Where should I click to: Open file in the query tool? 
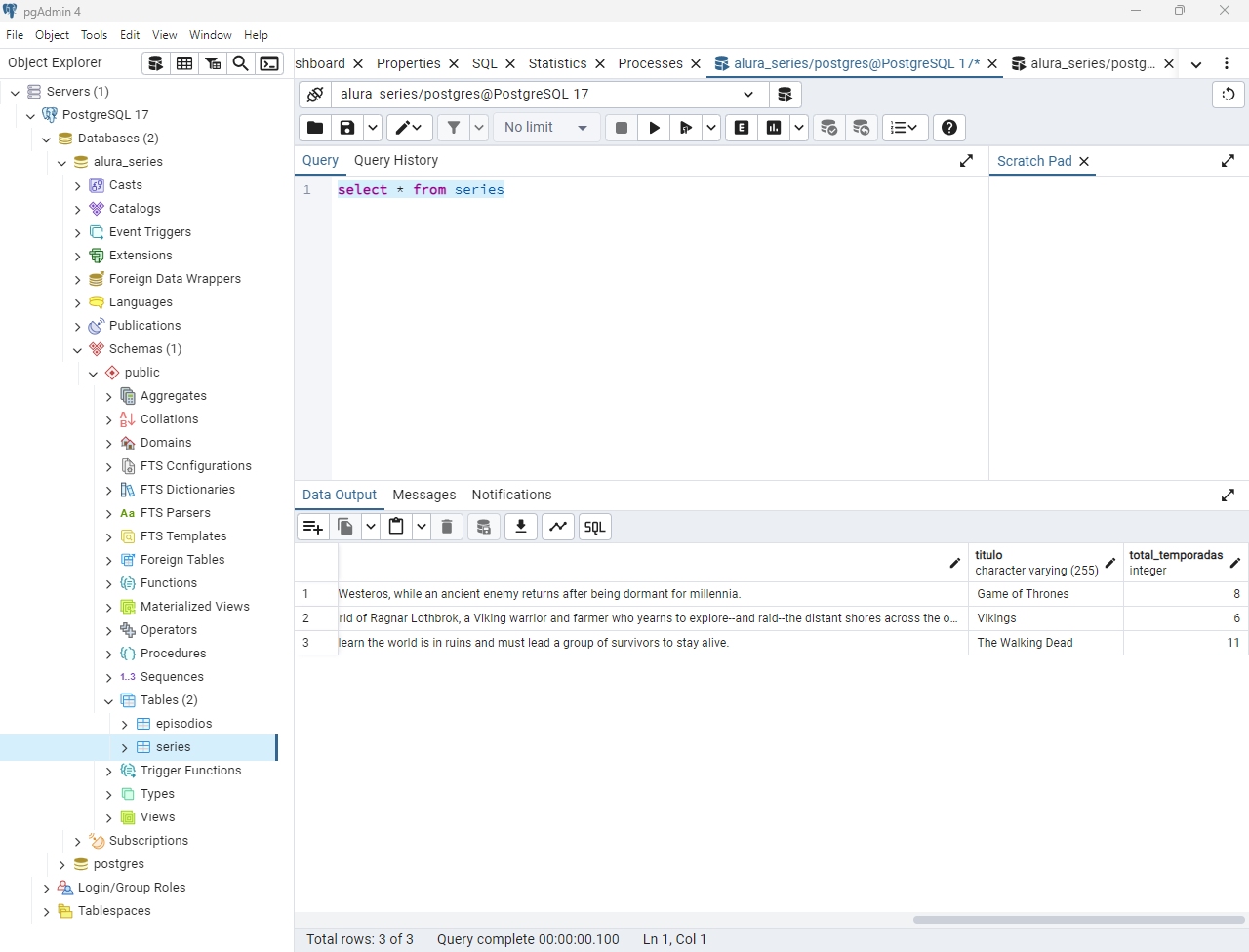point(315,128)
